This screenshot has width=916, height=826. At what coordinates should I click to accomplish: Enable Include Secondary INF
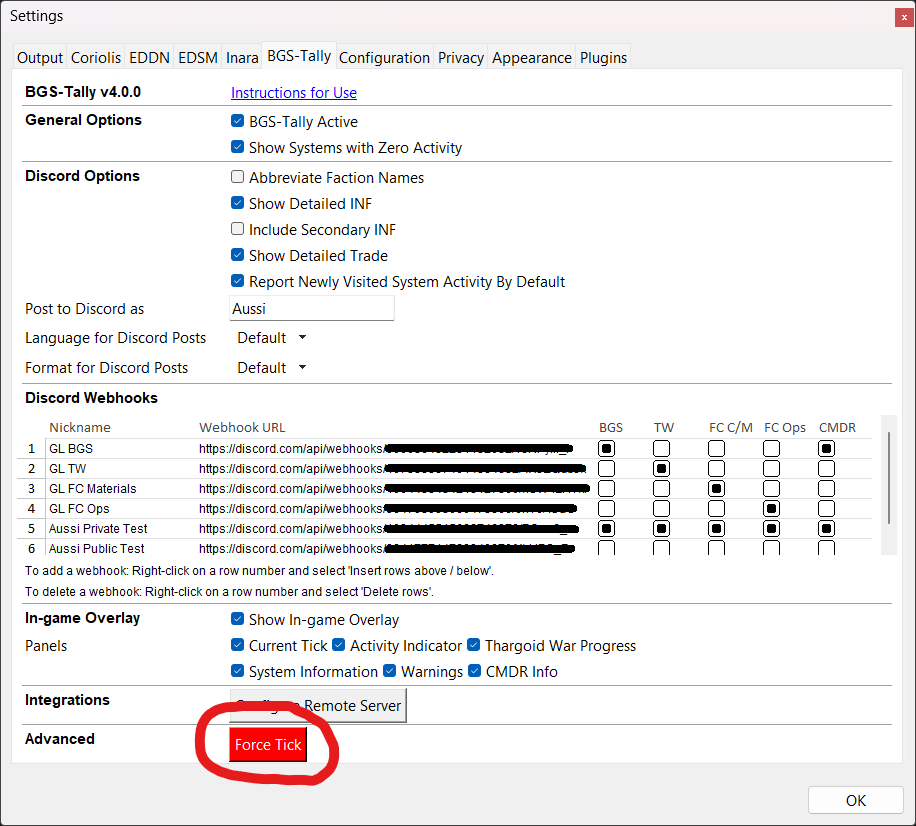coord(237,228)
